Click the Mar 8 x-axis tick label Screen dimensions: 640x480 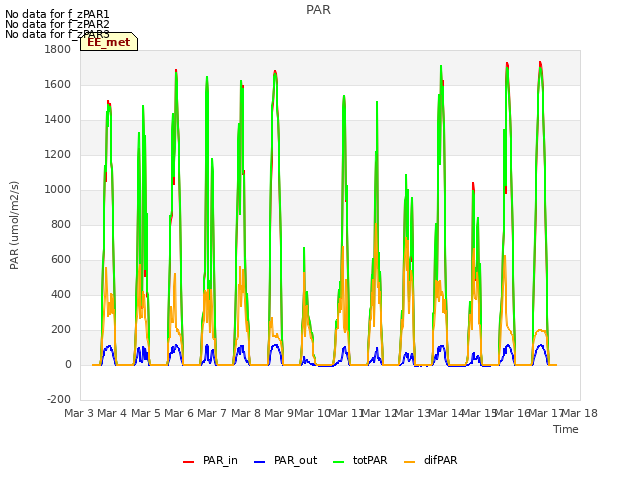(x=246, y=413)
